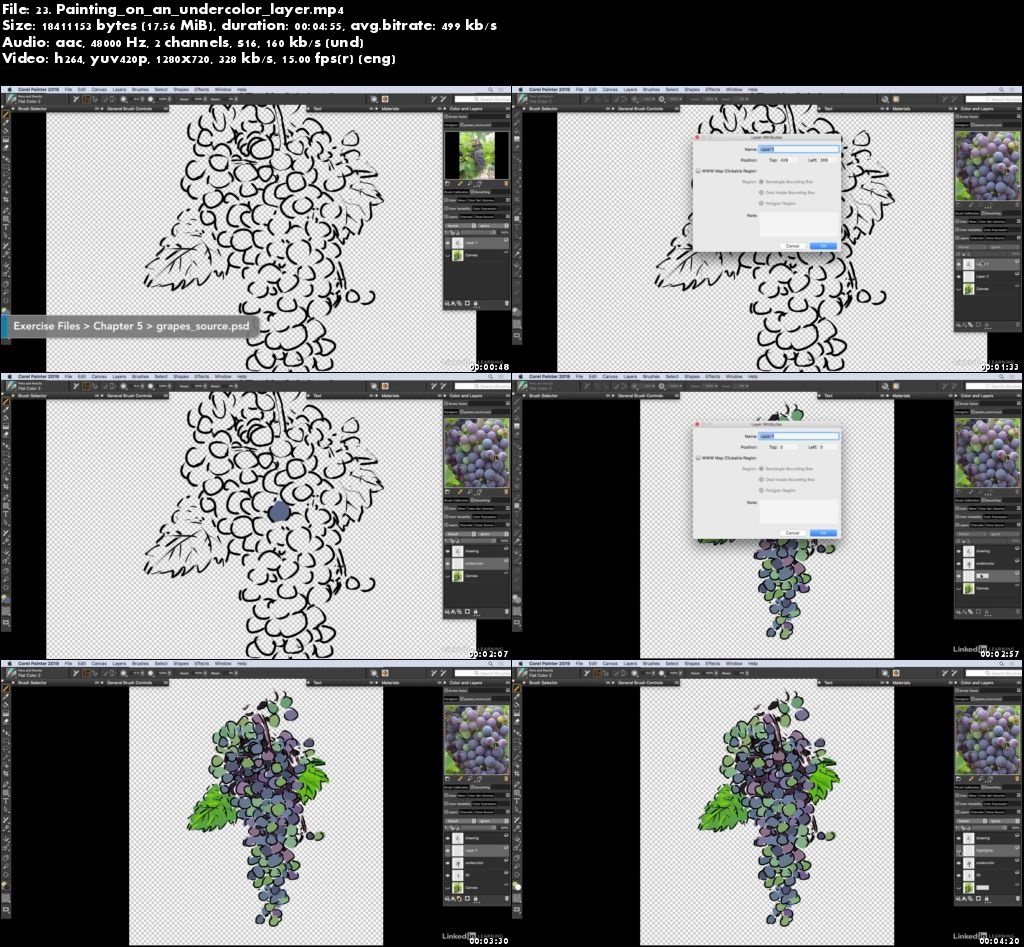Show the highlights layer in the 00:04:20 frame
Viewport: 1024px width, 947px height.
point(960,851)
